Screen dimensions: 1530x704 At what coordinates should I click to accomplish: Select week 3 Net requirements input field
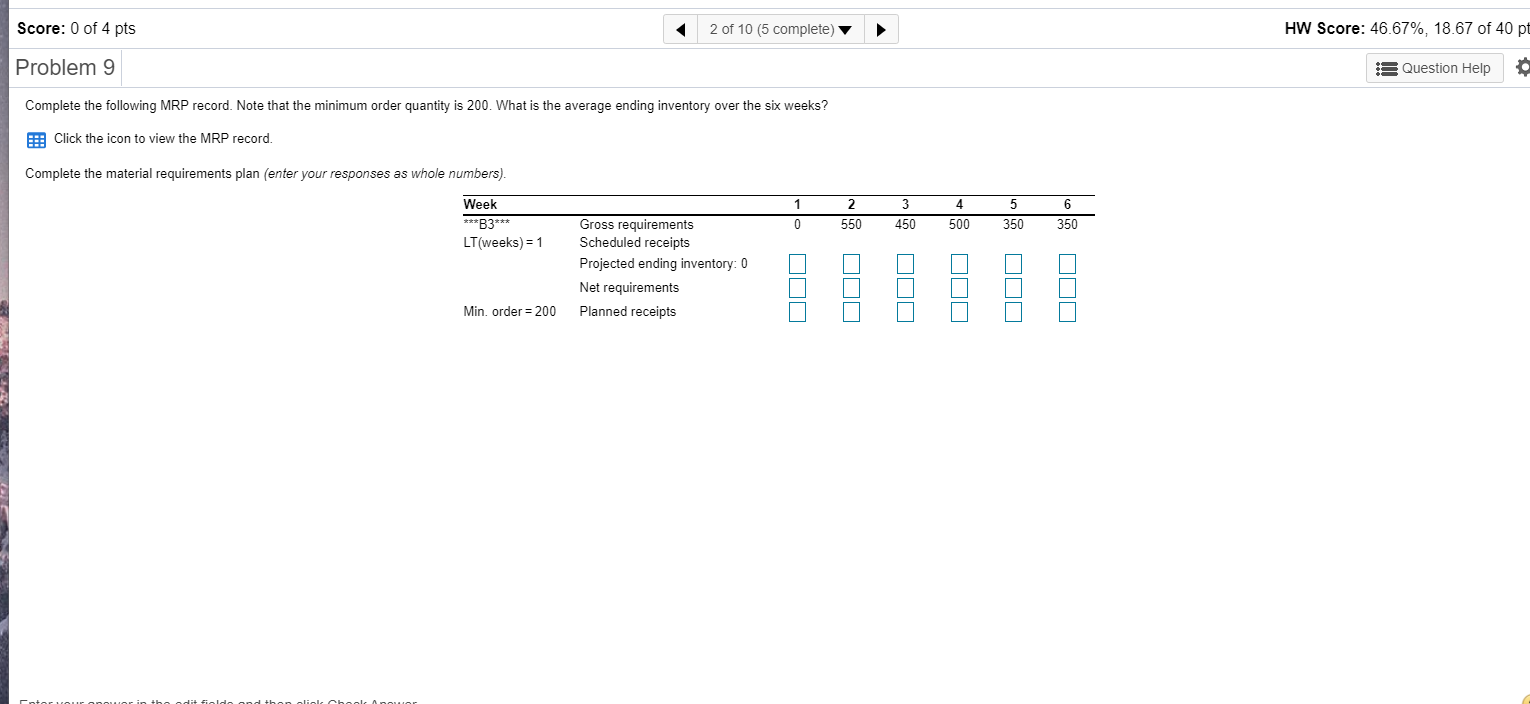905,287
